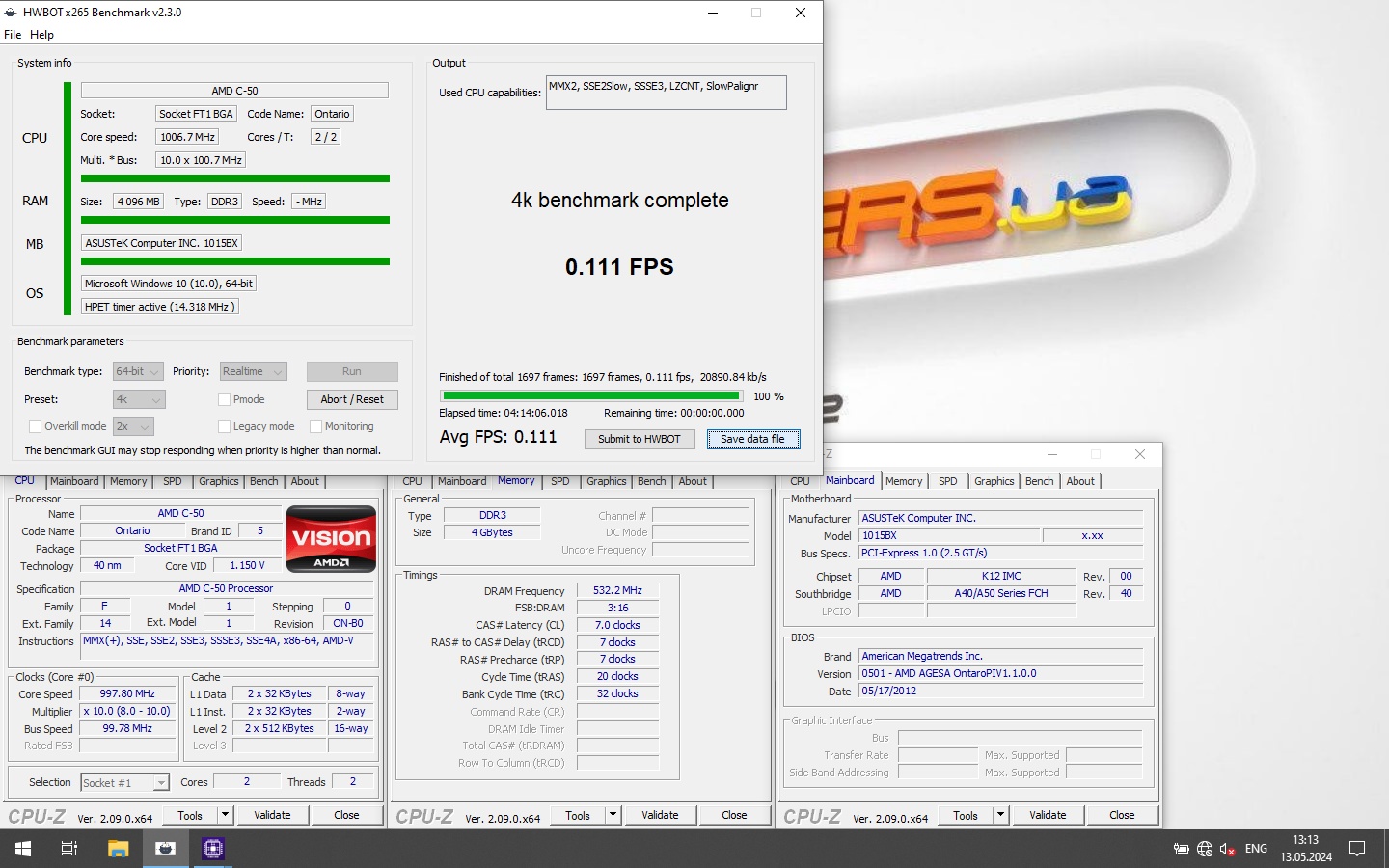Click the Microsoft Windows 10 OS field
Image resolution: width=1389 pixels, height=868 pixels.
(169, 284)
